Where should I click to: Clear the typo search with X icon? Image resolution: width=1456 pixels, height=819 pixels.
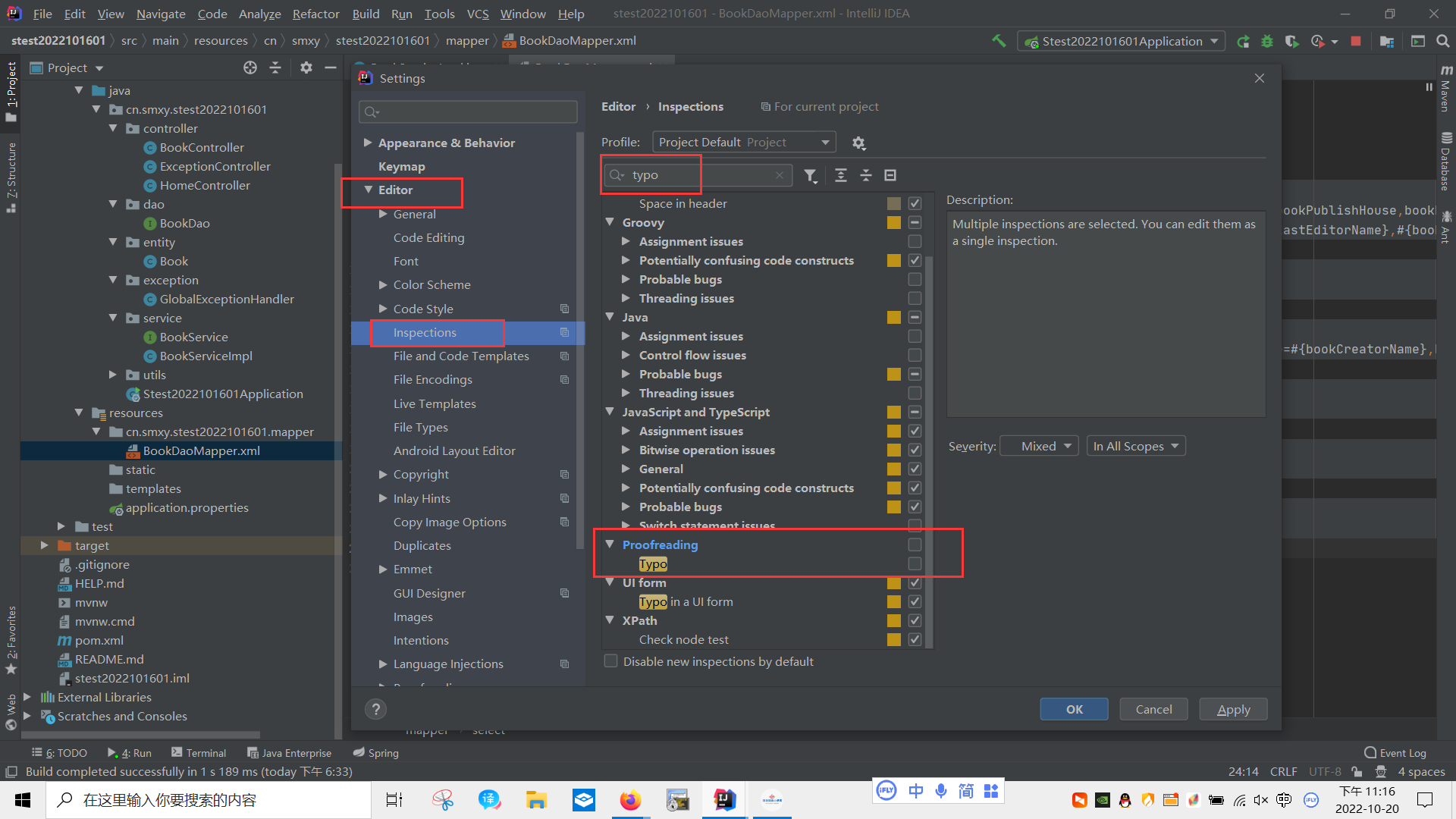779,175
